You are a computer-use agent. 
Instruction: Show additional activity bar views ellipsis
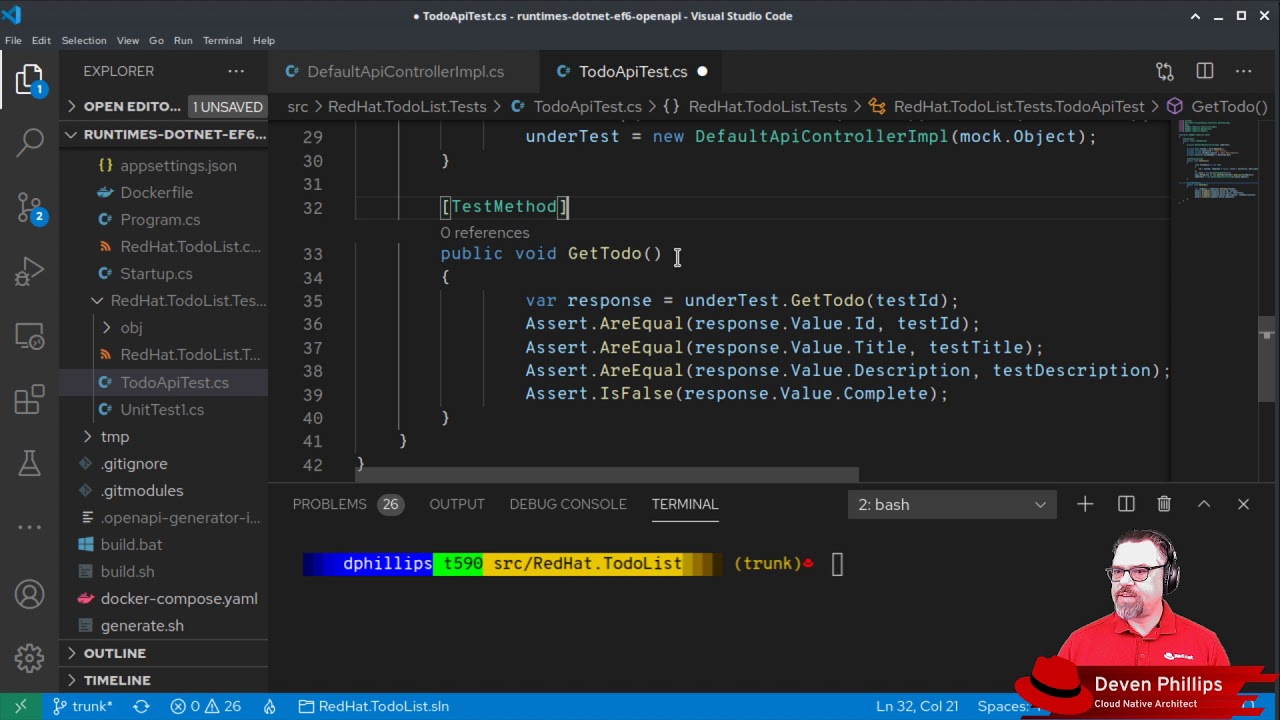click(x=29, y=527)
